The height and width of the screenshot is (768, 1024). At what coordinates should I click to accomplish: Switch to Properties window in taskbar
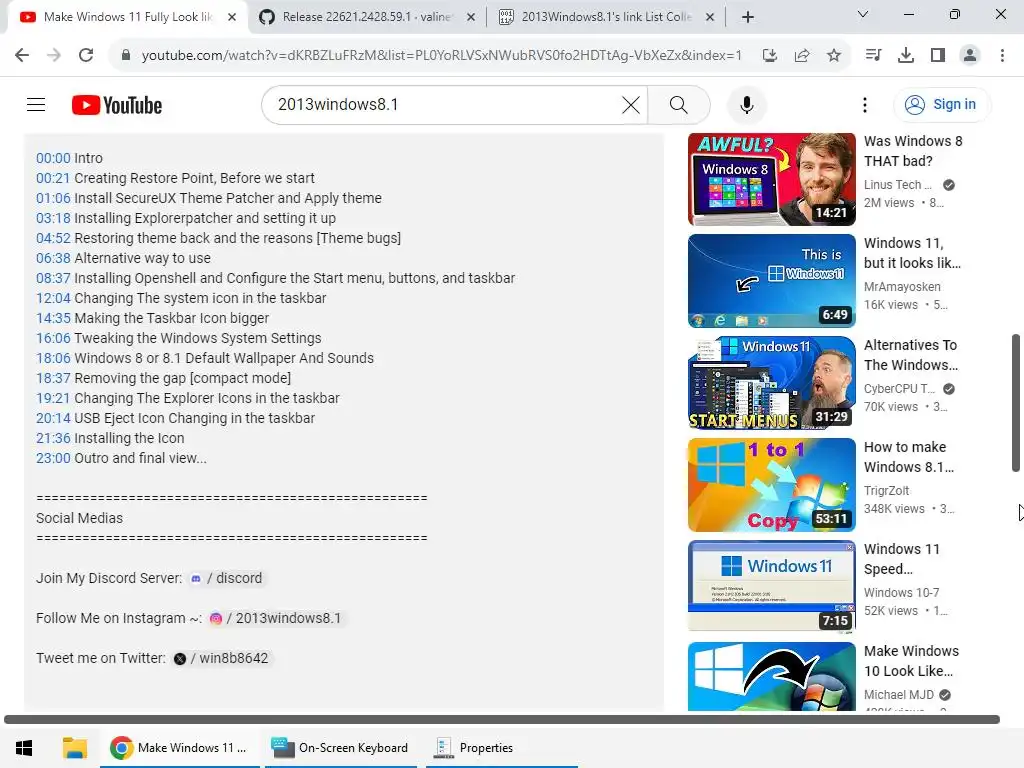(x=502, y=748)
